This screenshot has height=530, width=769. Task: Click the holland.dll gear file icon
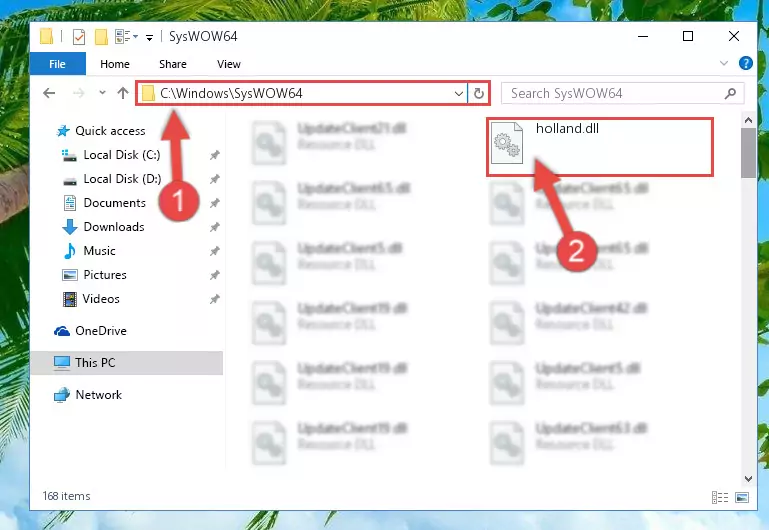[507, 143]
